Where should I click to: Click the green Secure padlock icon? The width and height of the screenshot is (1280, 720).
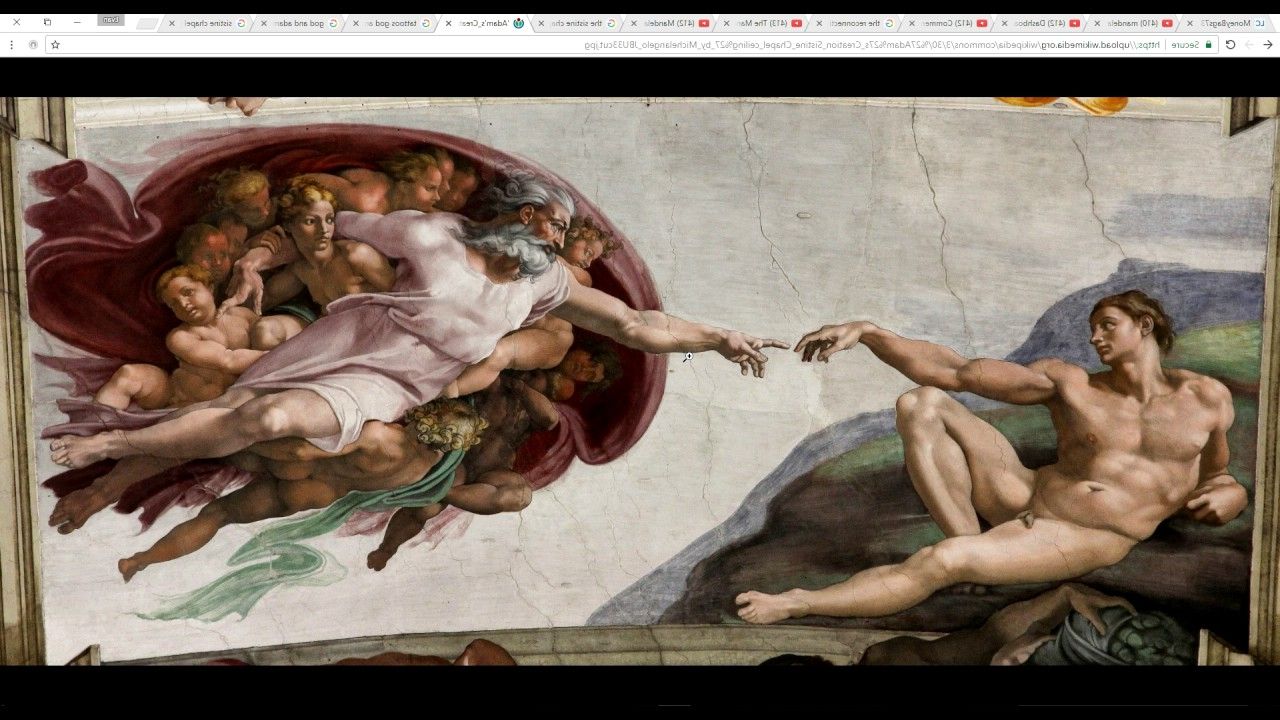coord(1208,45)
